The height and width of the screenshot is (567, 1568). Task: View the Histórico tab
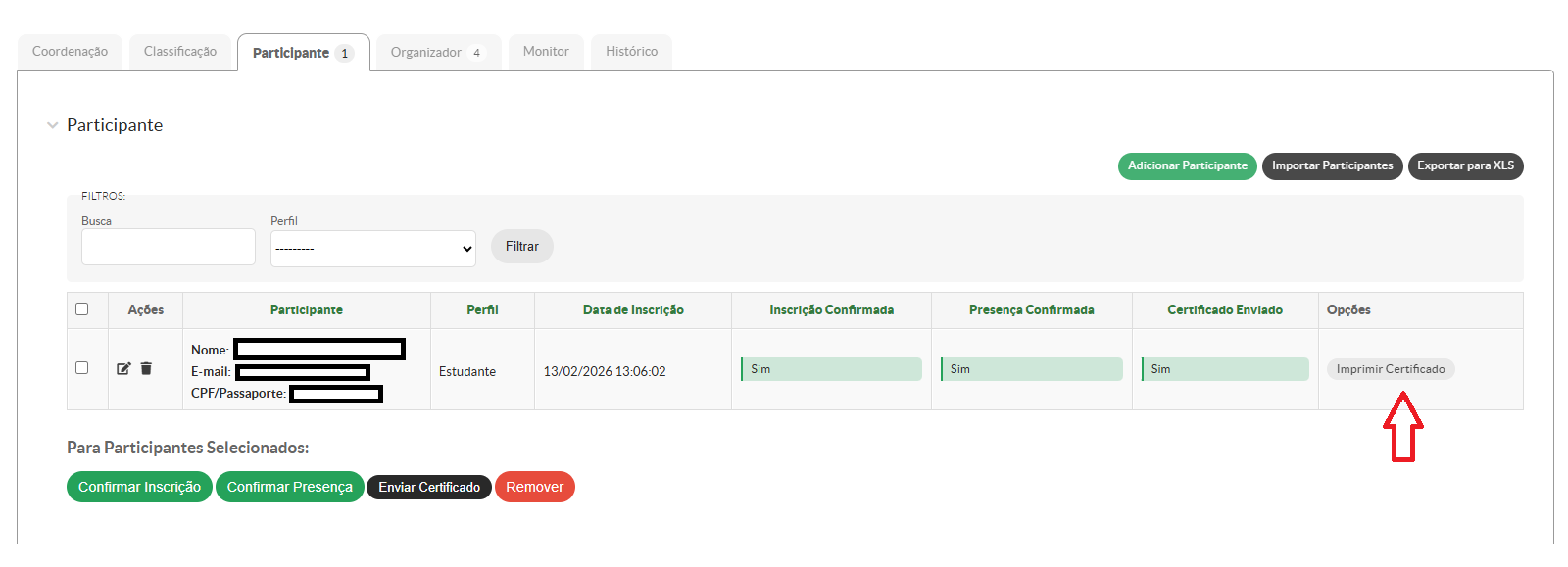point(631,52)
